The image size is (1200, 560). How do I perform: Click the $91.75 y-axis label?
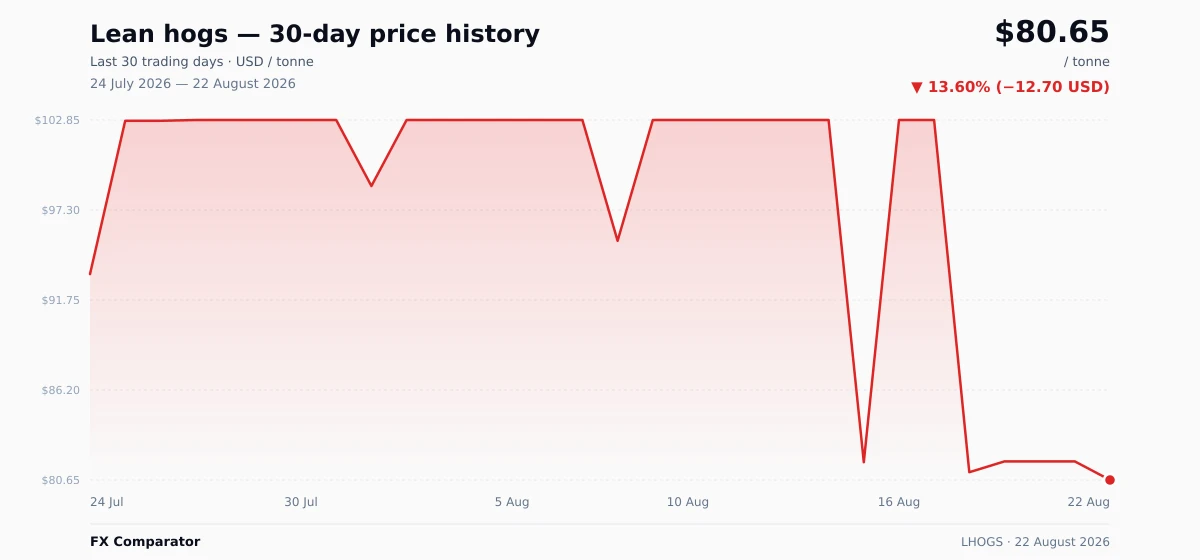(x=60, y=300)
